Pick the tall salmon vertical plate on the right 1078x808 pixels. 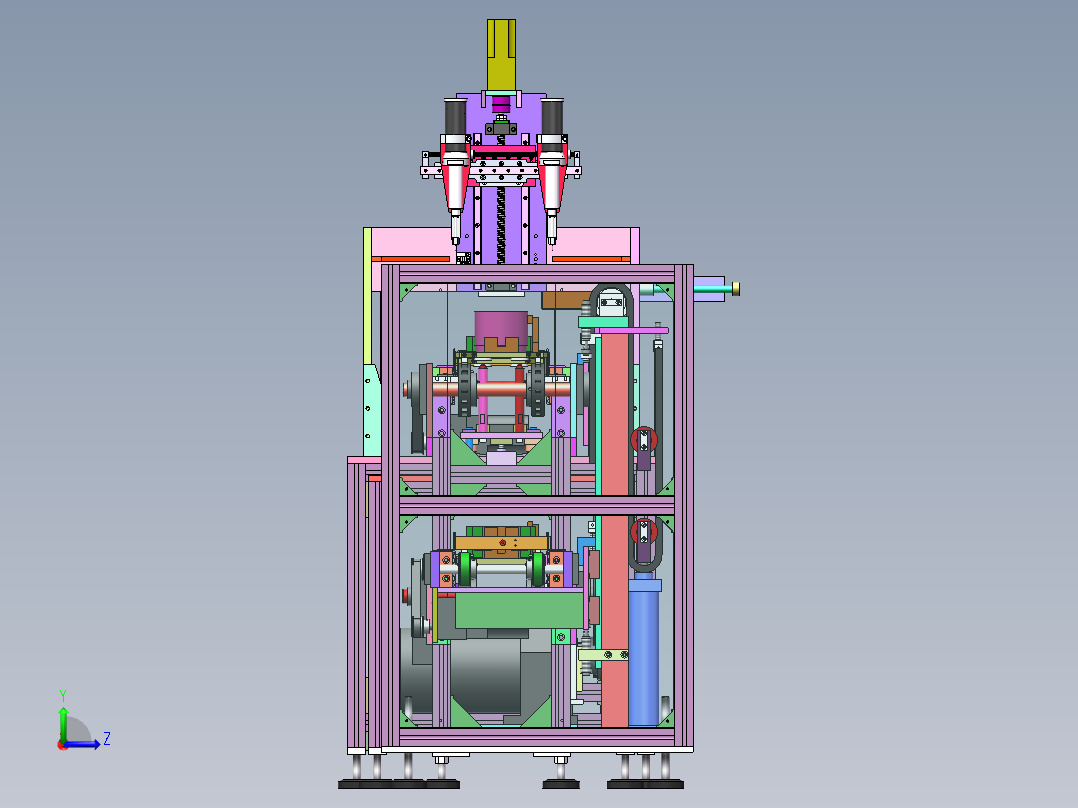click(615, 529)
